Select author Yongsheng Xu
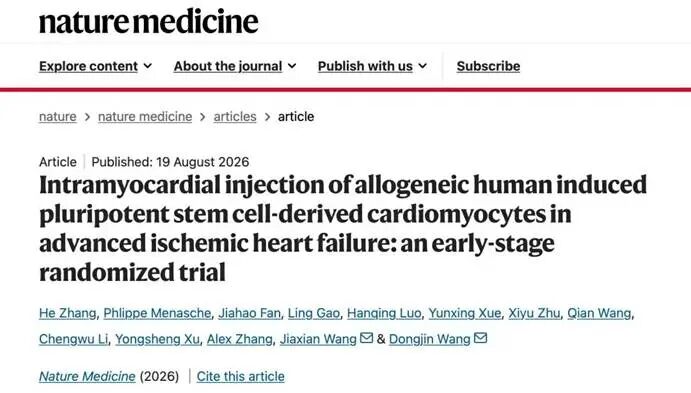 [157, 339]
